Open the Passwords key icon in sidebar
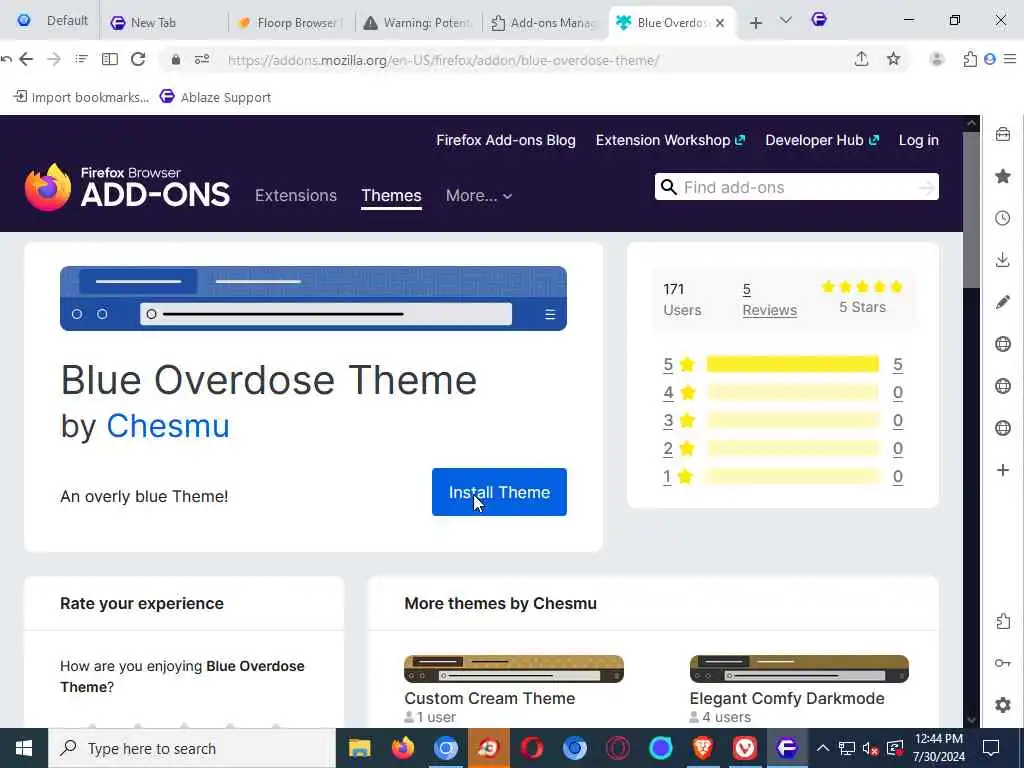Viewport: 1024px width, 768px height. [1002, 663]
